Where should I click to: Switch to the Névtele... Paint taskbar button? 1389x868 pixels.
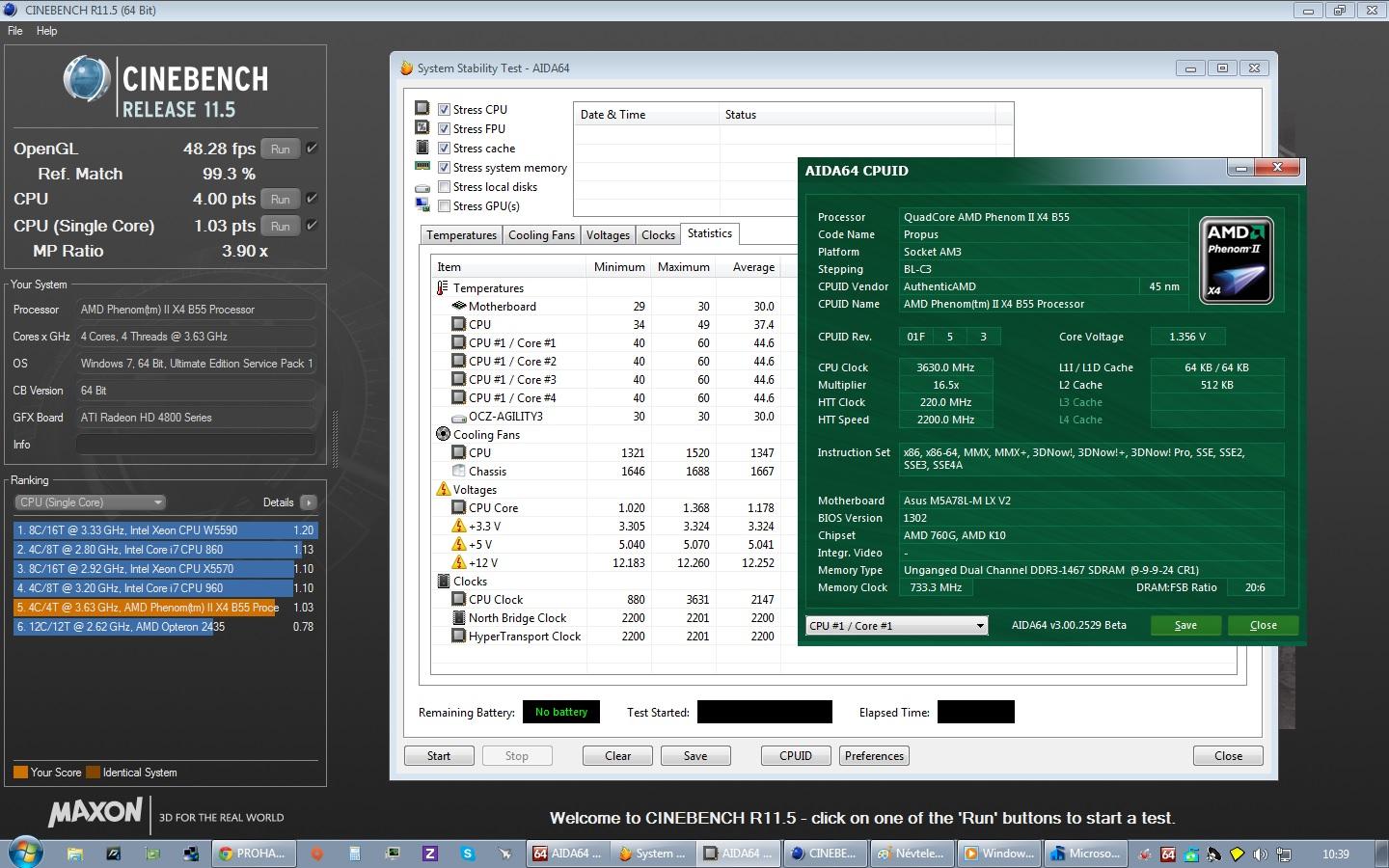coord(911,854)
